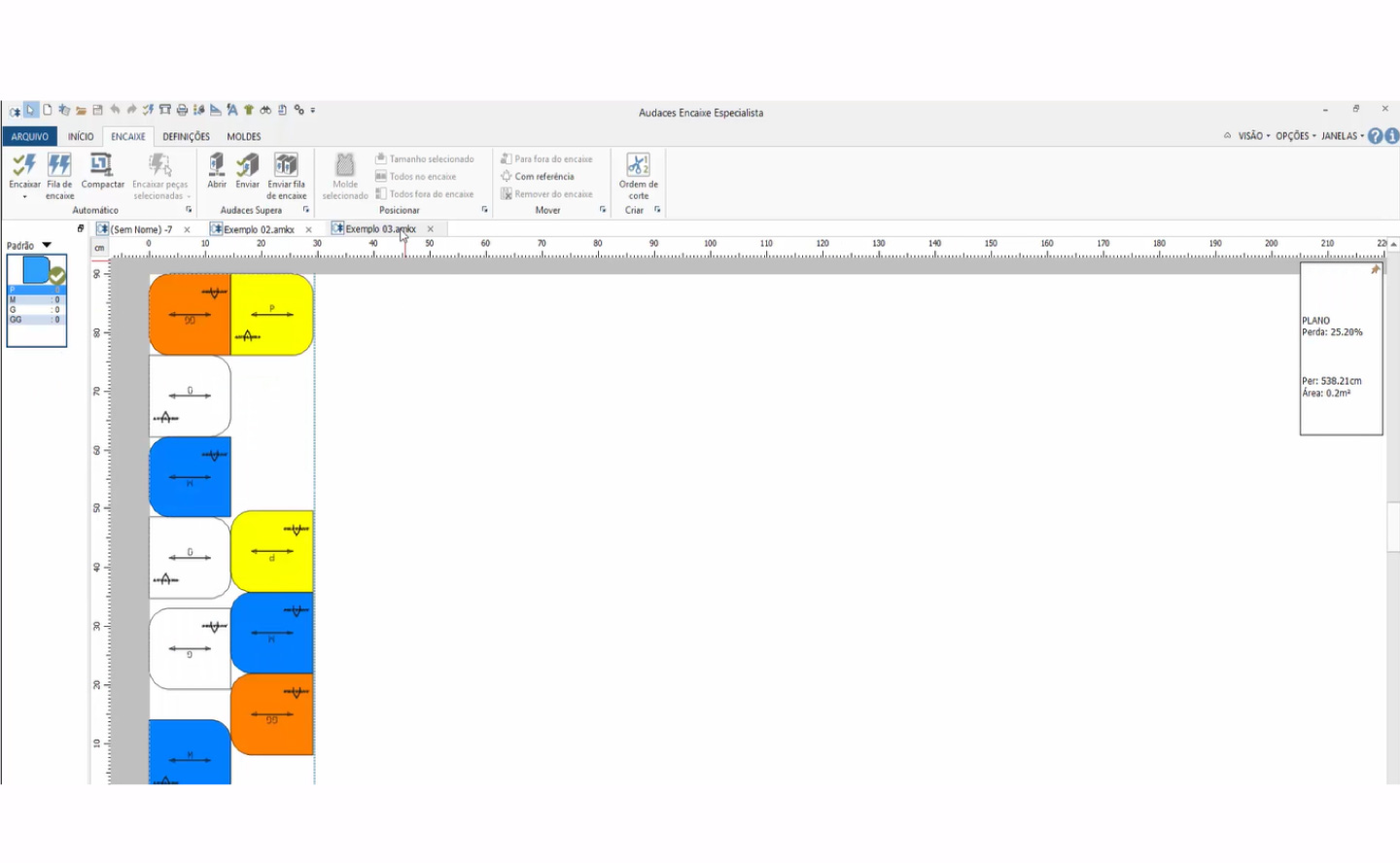Switch to the DEFINIÇÕES ribbon tab
The image size is (1400, 863).
point(186,137)
